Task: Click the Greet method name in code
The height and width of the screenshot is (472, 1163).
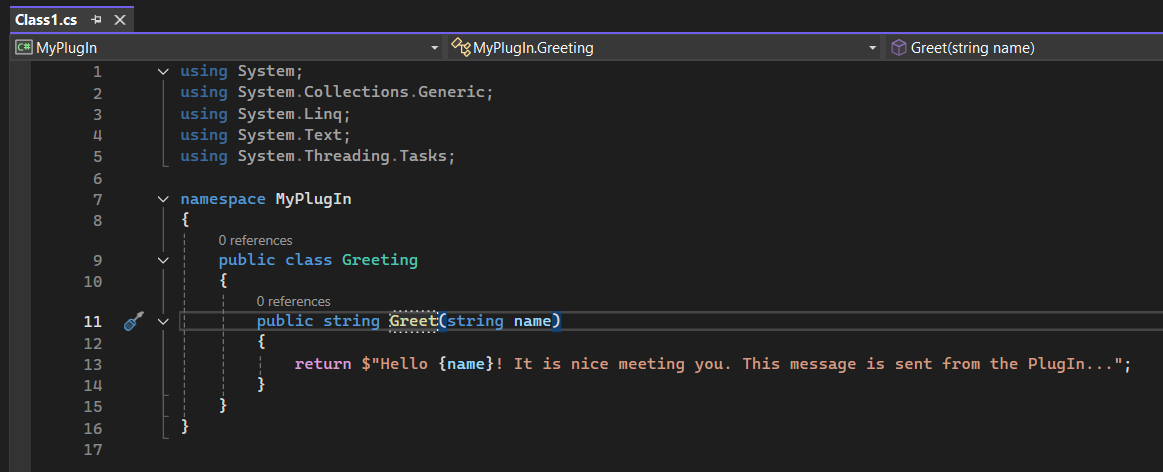Action: [x=413, y=321]
